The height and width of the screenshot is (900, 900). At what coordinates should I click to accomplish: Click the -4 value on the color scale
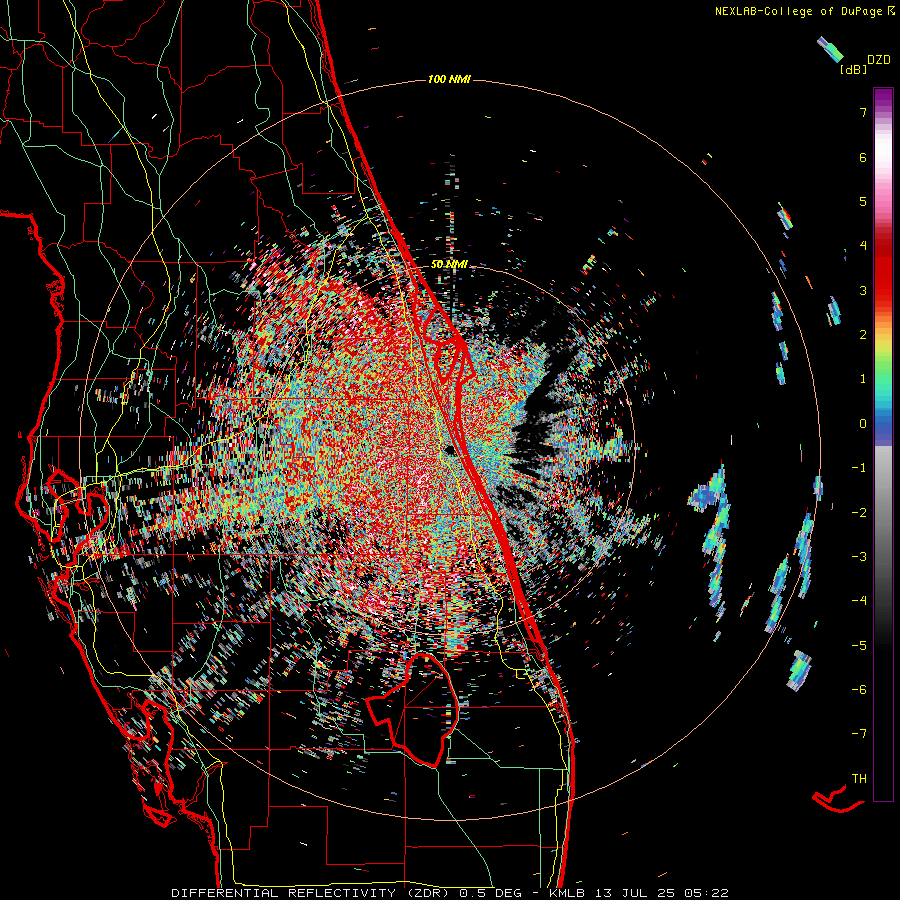tap(859, 601)
